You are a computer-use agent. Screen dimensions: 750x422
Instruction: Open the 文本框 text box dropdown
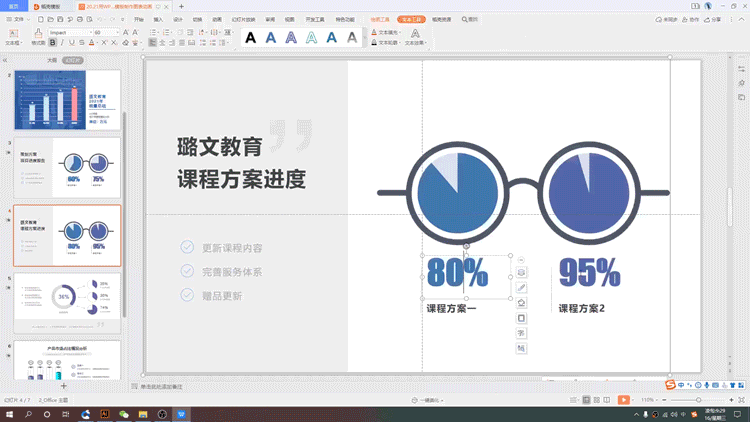click(14, 43)
